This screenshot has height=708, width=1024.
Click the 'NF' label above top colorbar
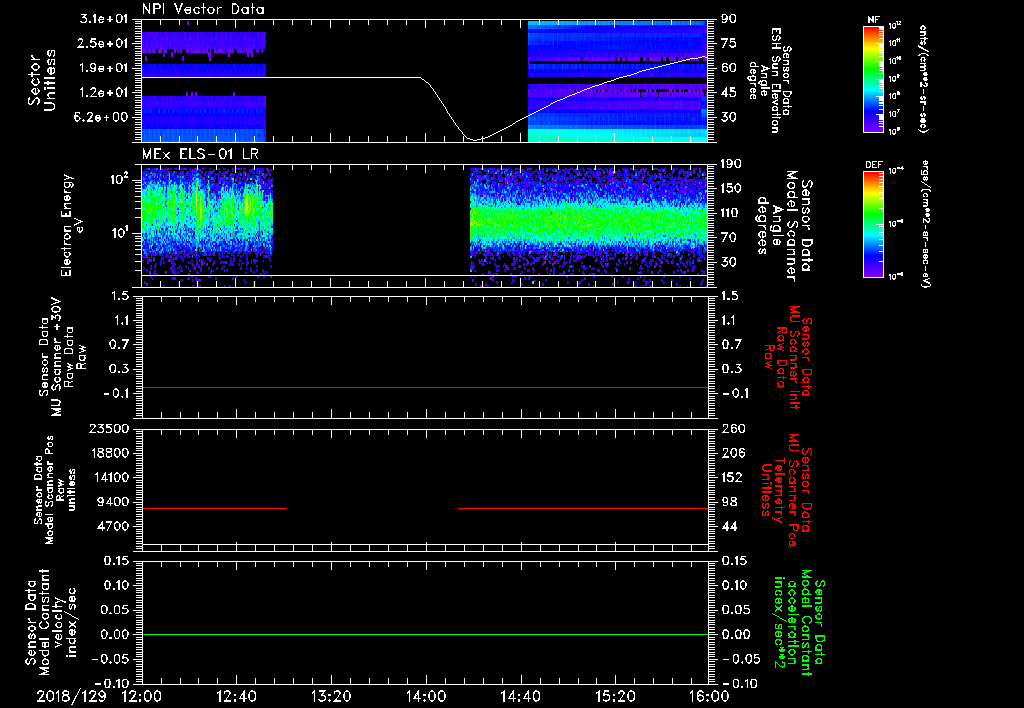(874, 20)
